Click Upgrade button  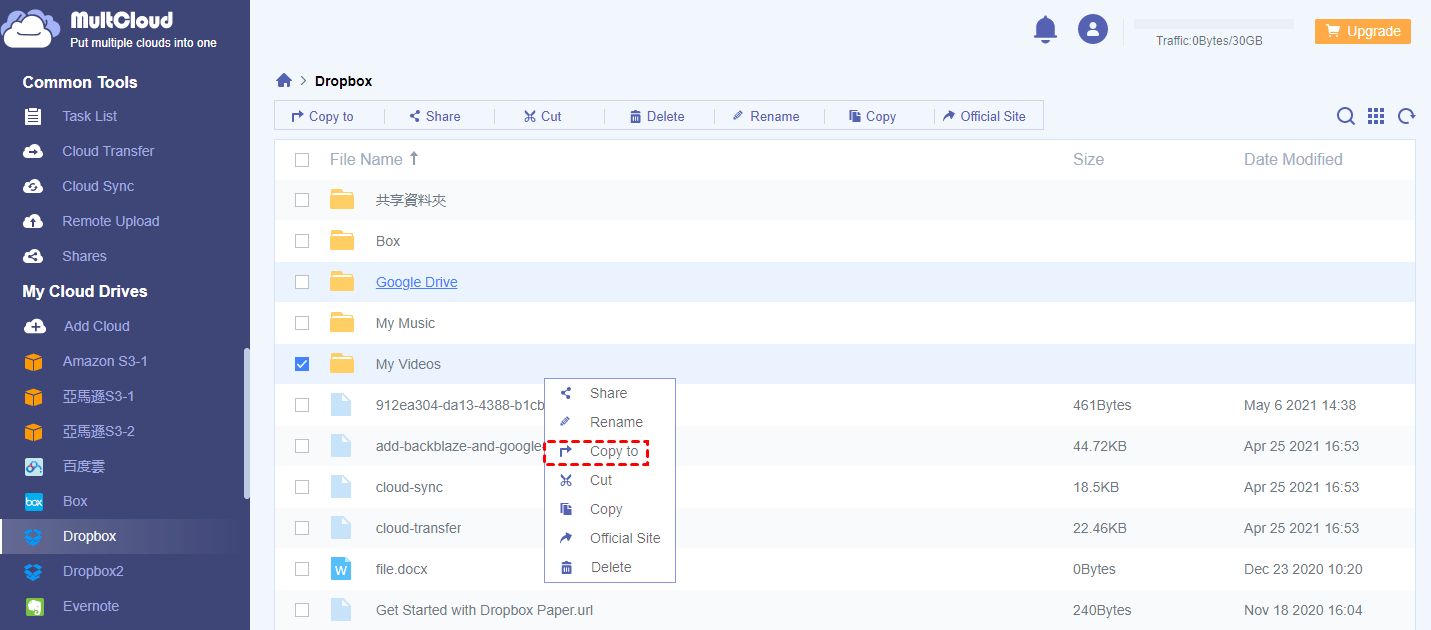click(1363, 31)
